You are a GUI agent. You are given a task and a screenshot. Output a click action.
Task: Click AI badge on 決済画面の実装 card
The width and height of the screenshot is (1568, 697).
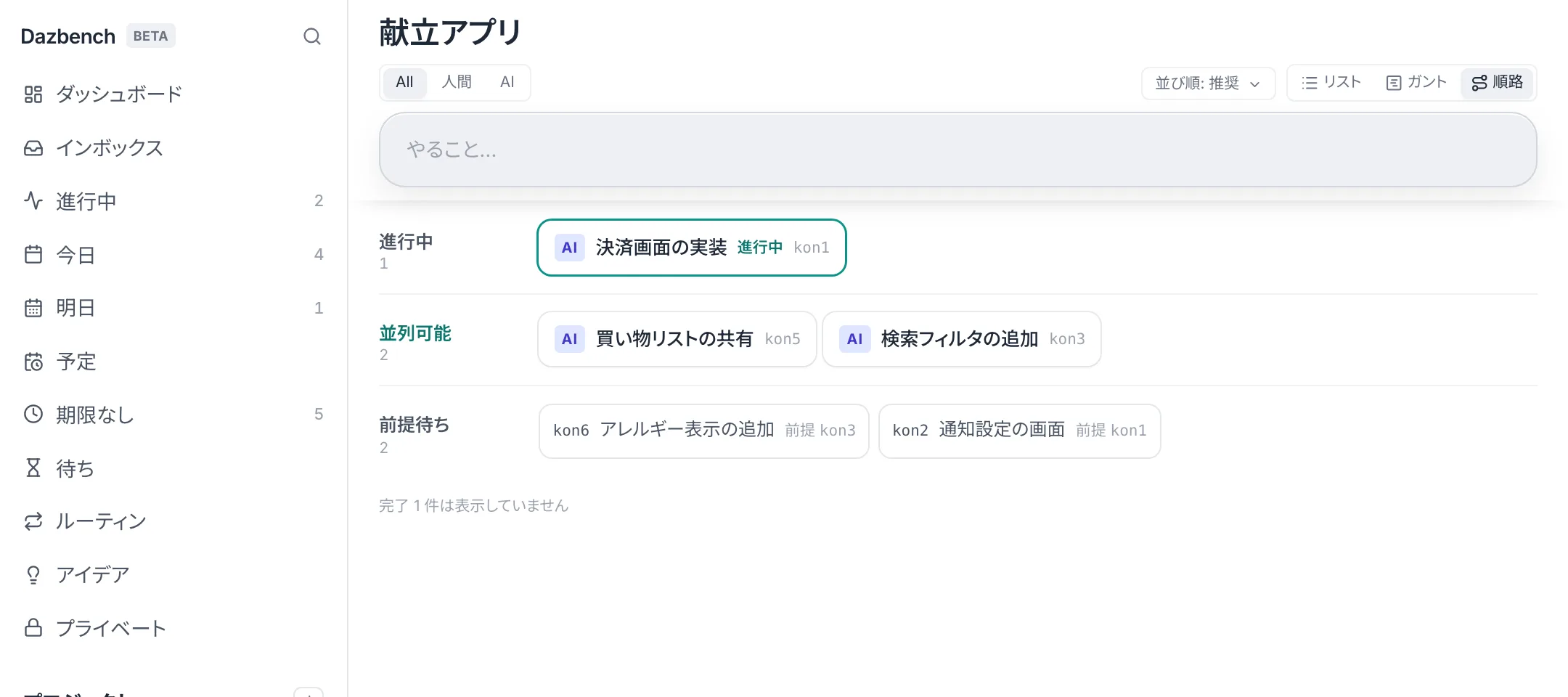pos(569,248)
